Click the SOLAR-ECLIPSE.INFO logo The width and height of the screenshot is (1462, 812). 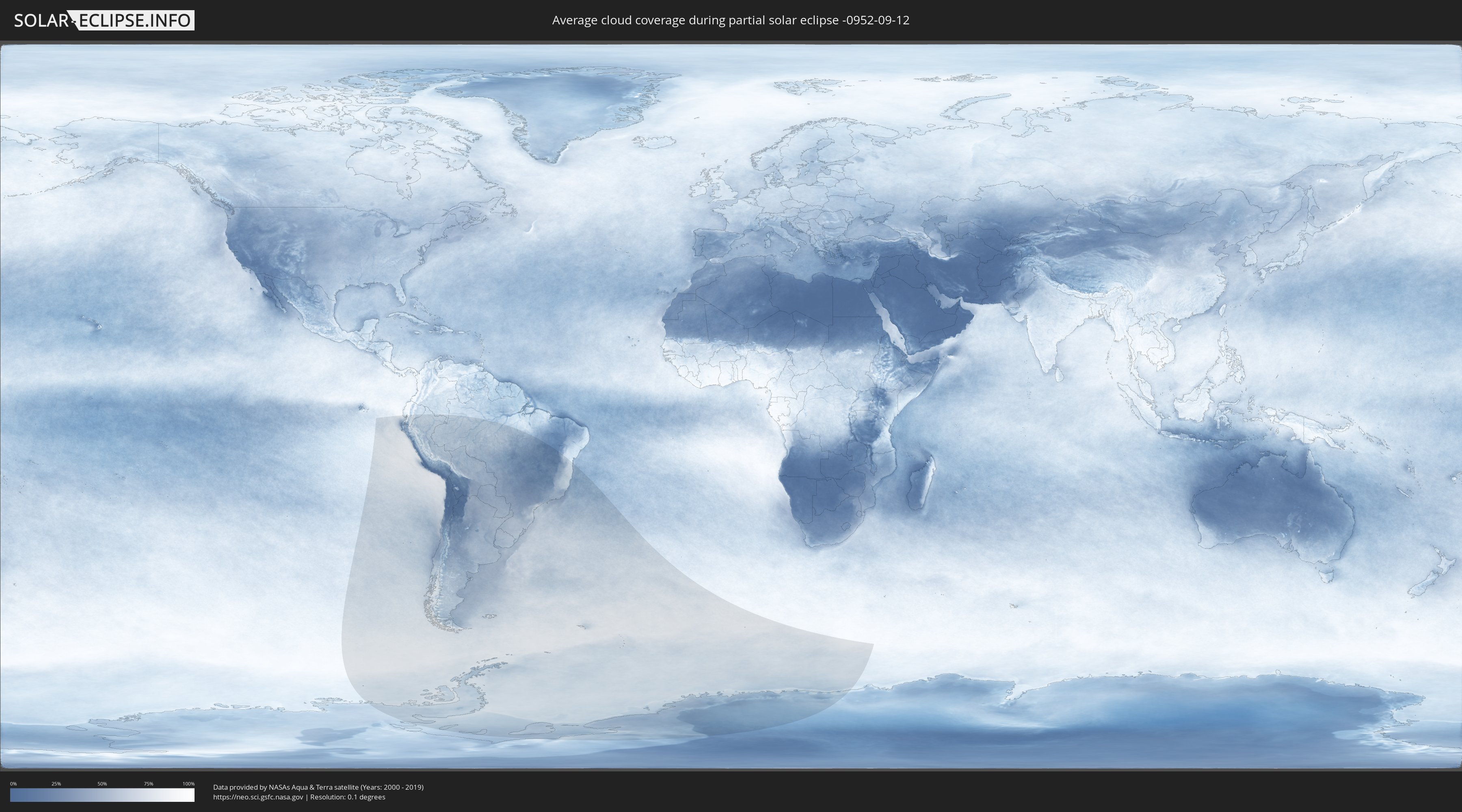point(104,20)
